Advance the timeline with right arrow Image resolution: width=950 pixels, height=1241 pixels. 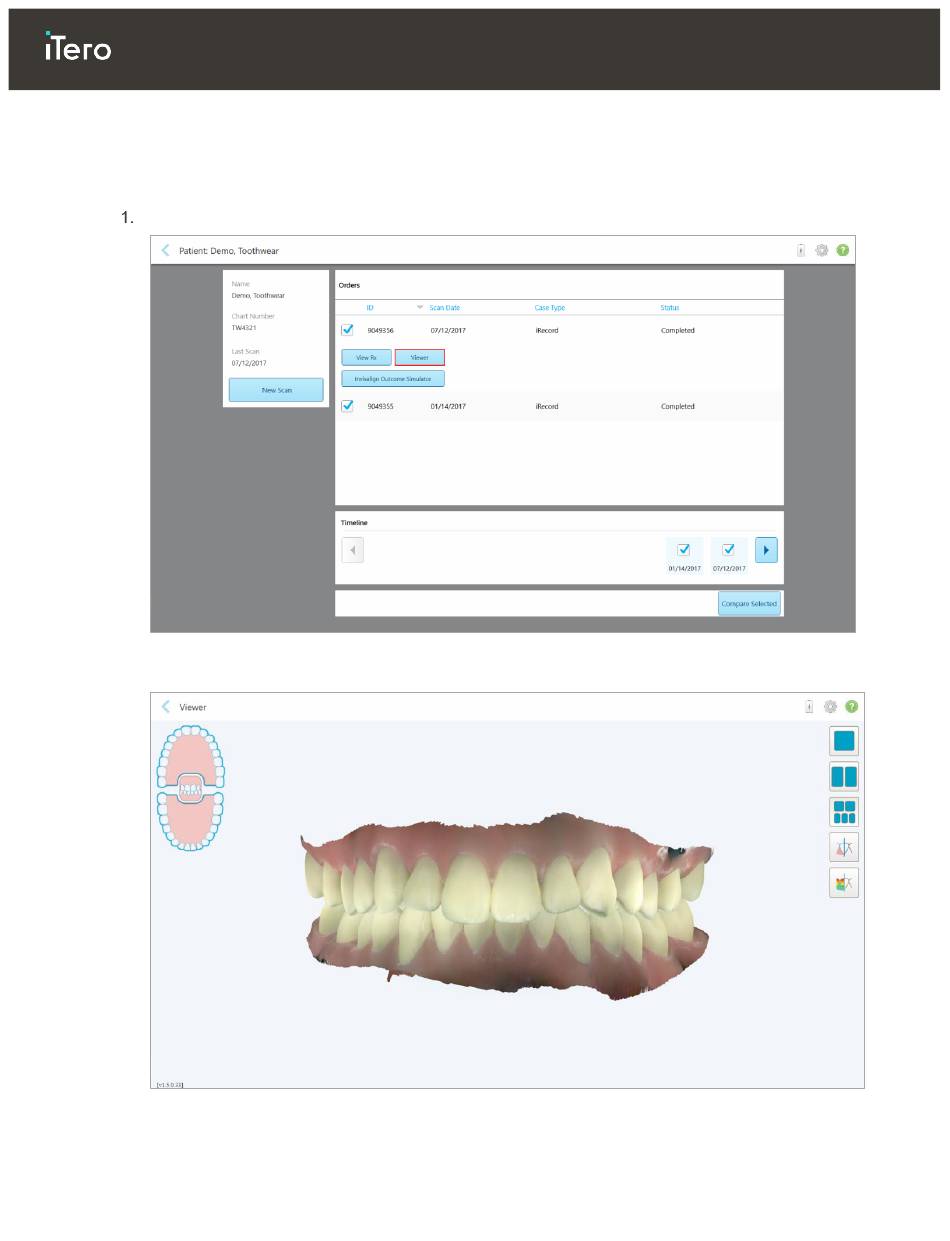pyautogui.click(x=766, y=550)
